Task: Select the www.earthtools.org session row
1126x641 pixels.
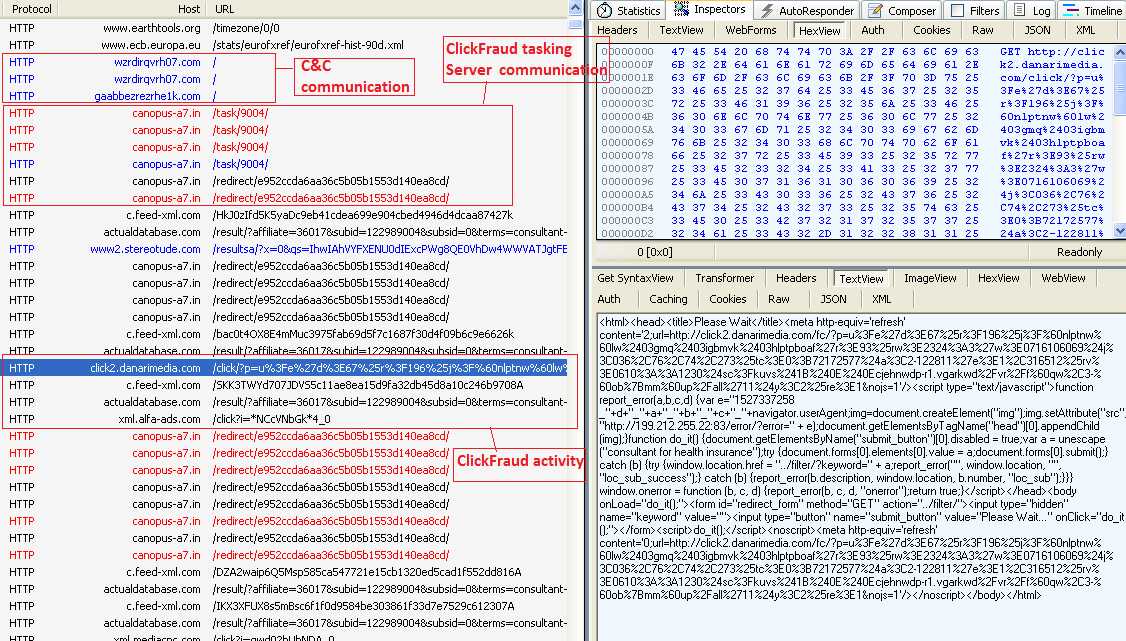Action: [150, 28]
